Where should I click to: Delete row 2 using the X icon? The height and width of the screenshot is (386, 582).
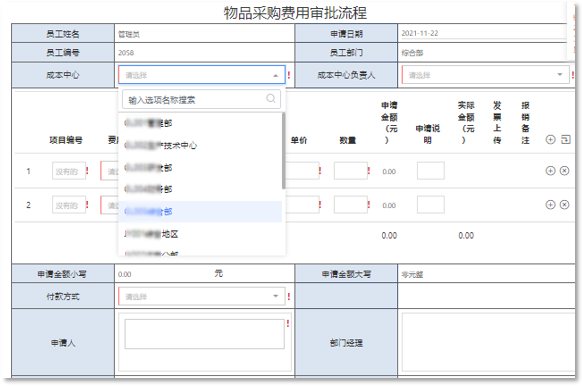(565, 205)
